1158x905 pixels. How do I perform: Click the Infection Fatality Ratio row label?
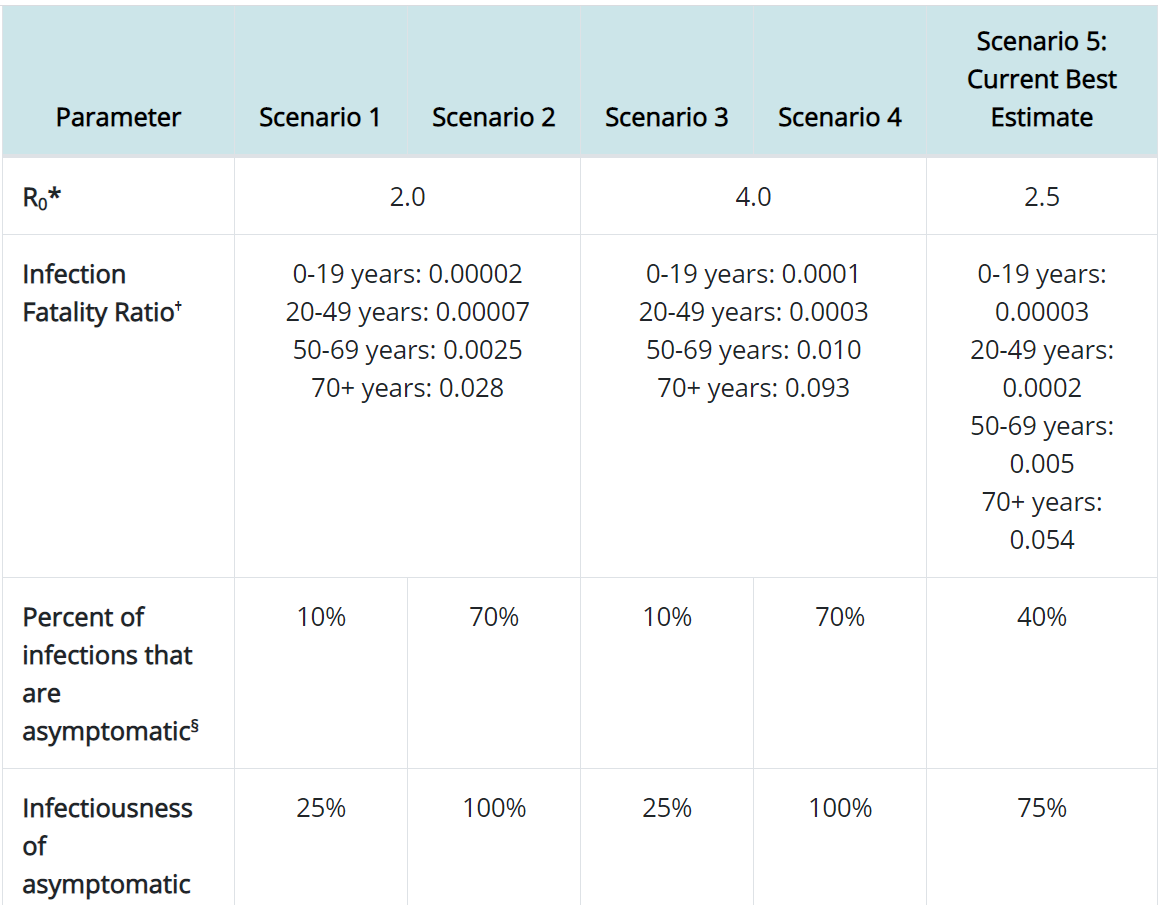click(x=75, y=293)
